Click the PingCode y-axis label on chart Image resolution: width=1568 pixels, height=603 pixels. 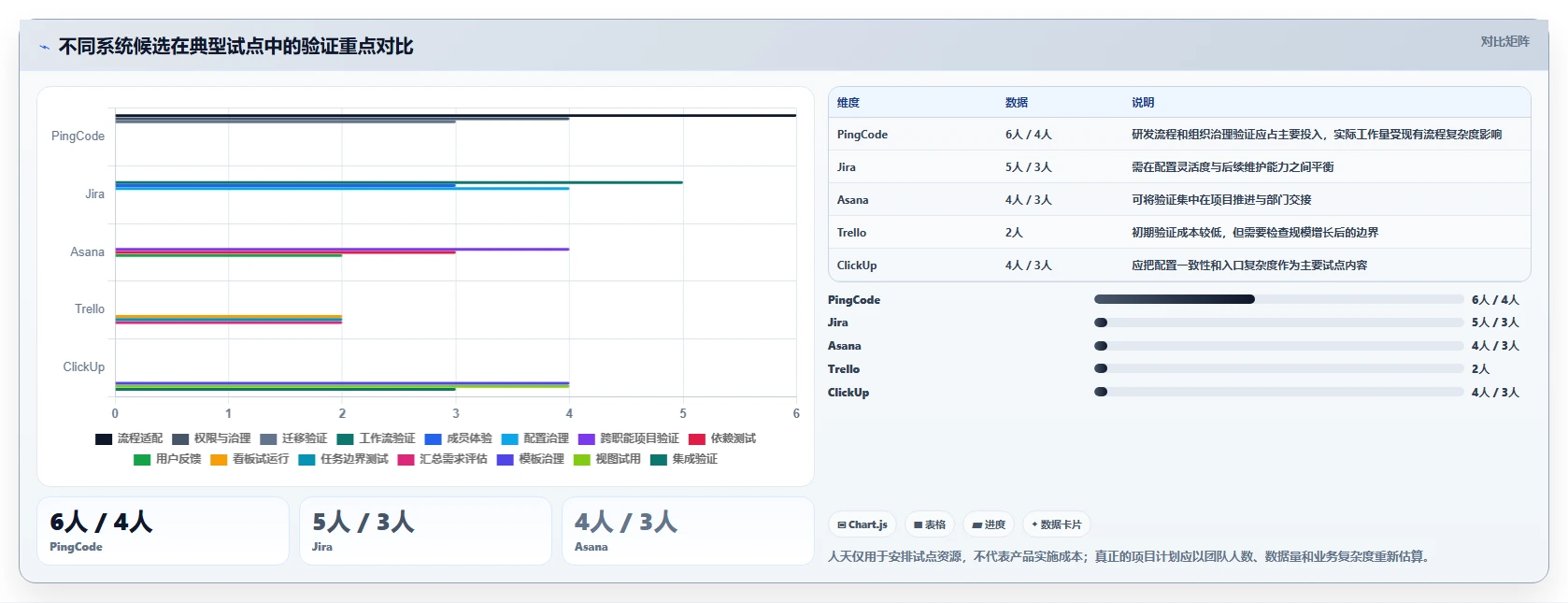click(78, 136)
